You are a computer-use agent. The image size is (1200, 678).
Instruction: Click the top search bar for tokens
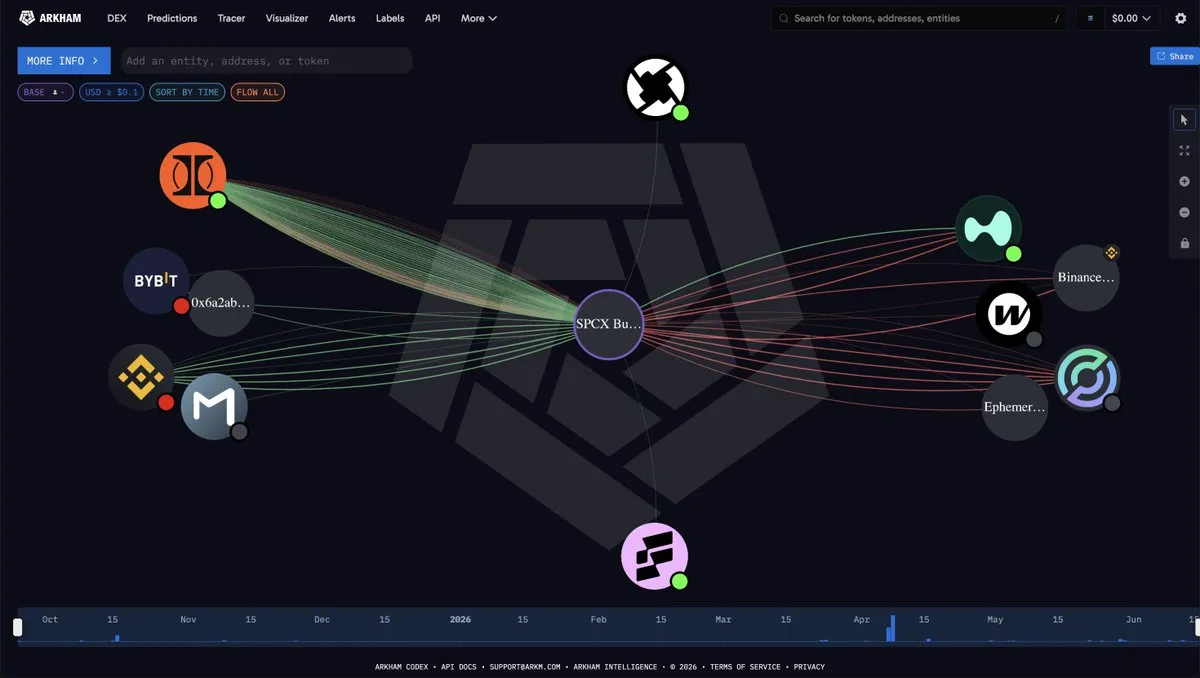point(920,18)
